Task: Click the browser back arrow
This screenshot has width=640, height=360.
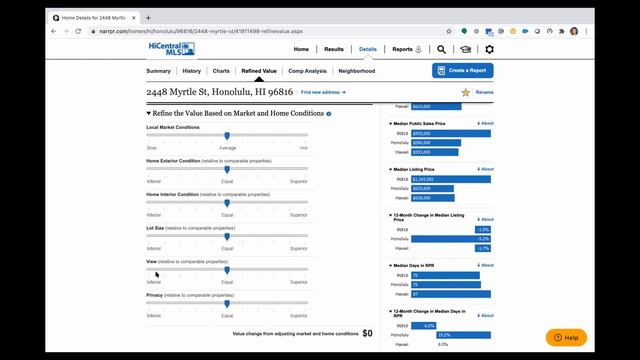Action: click(53, 31)
